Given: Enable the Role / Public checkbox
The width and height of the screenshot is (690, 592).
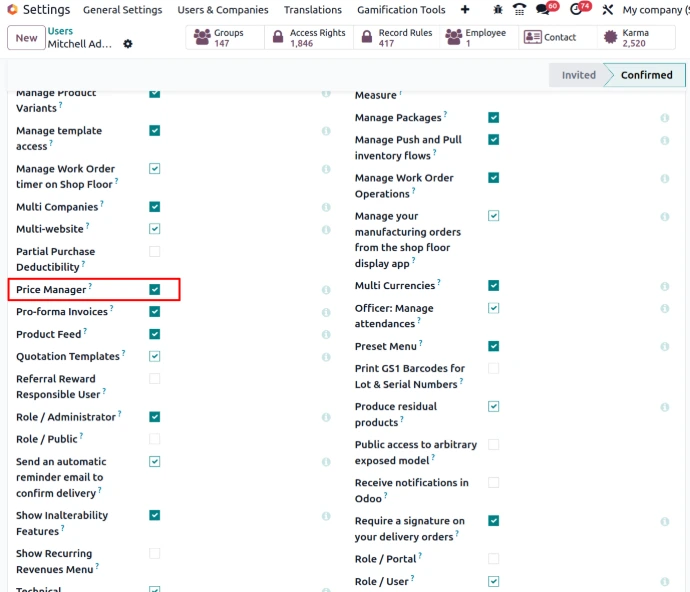Looking at the screenshot, I should pos(155,439).
